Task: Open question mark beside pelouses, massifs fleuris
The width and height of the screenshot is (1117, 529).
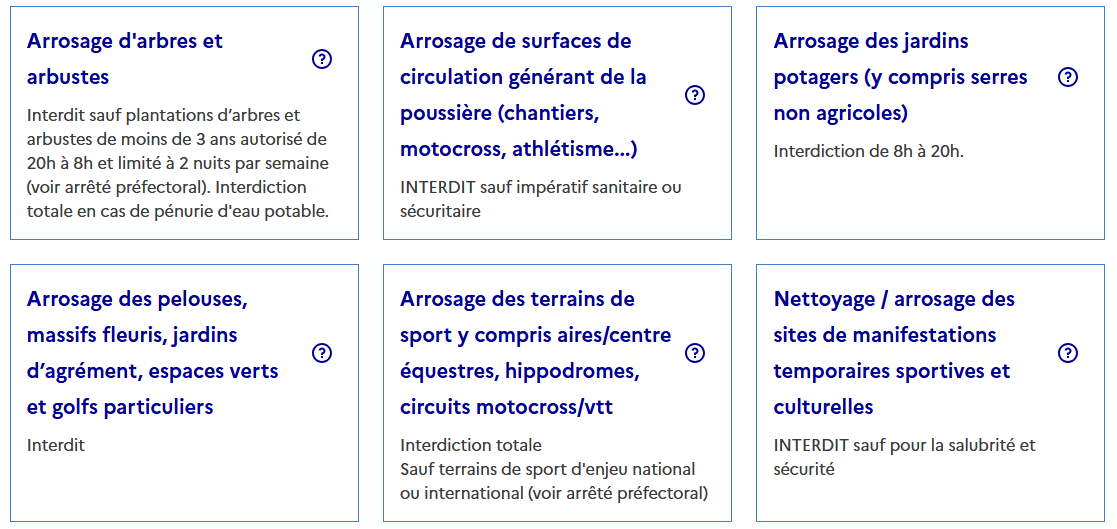Action: pyautogui.click(x=322, y=353)
